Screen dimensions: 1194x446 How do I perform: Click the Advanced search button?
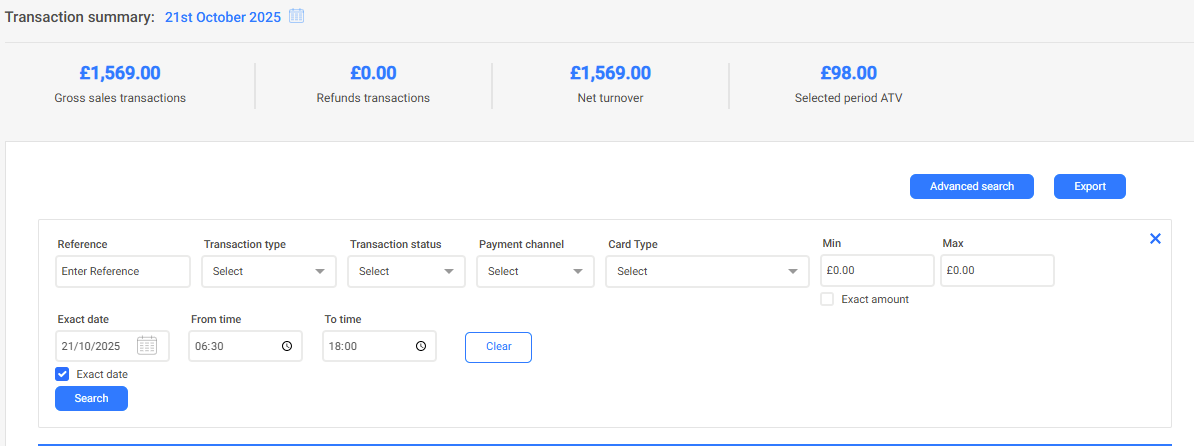pos(971,186)
